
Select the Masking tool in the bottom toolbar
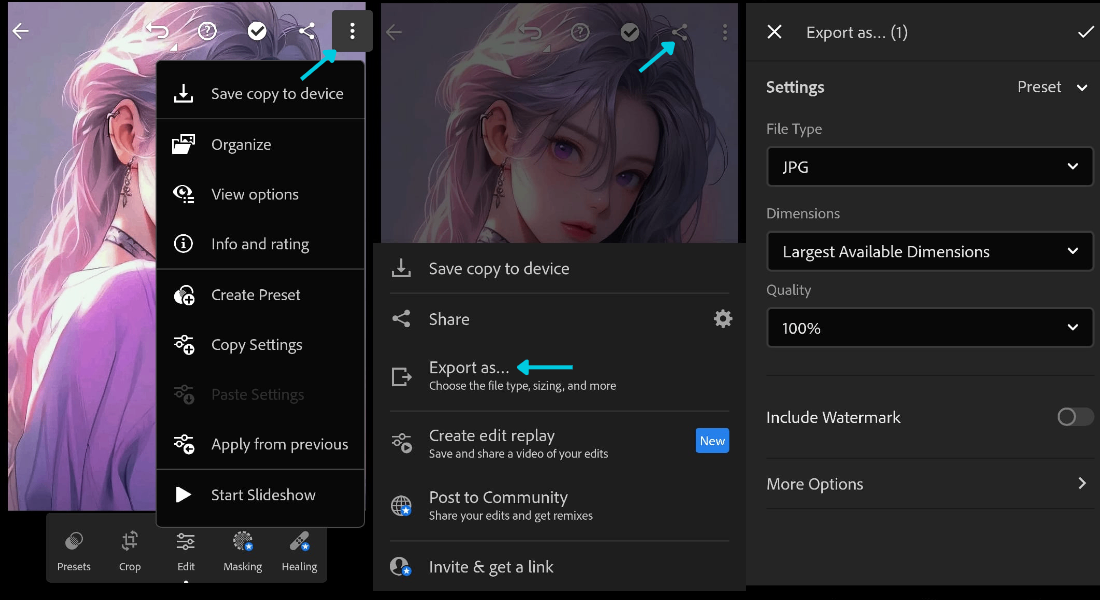243,552
